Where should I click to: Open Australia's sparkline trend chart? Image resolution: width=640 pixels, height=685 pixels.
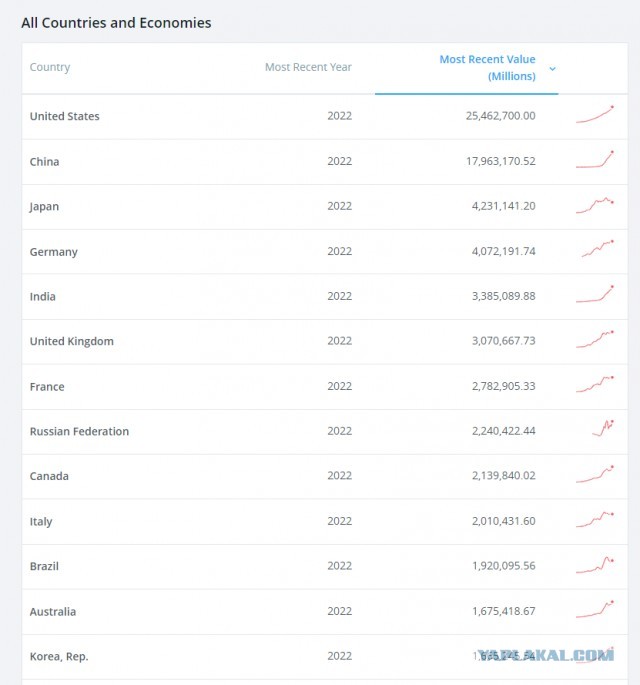[595, 609]
